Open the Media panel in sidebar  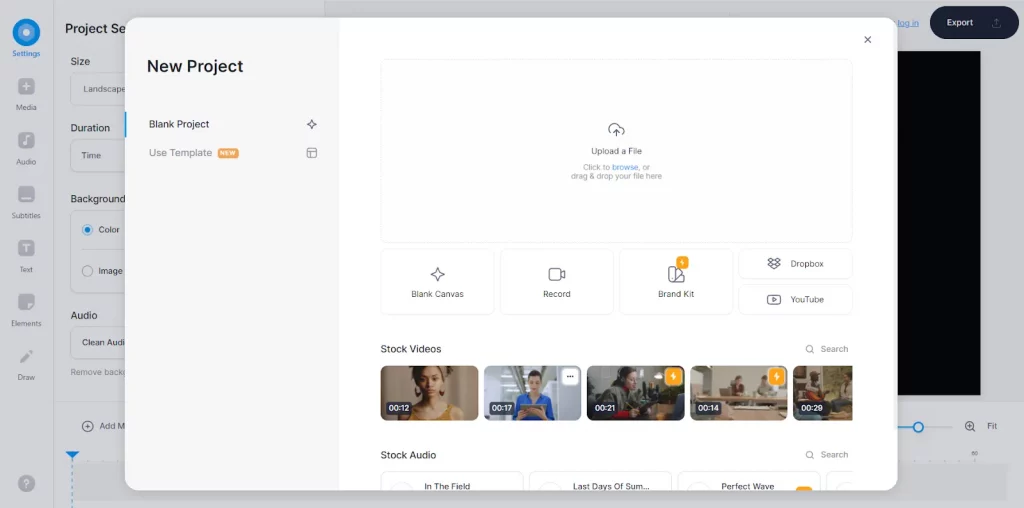point(26,93)
